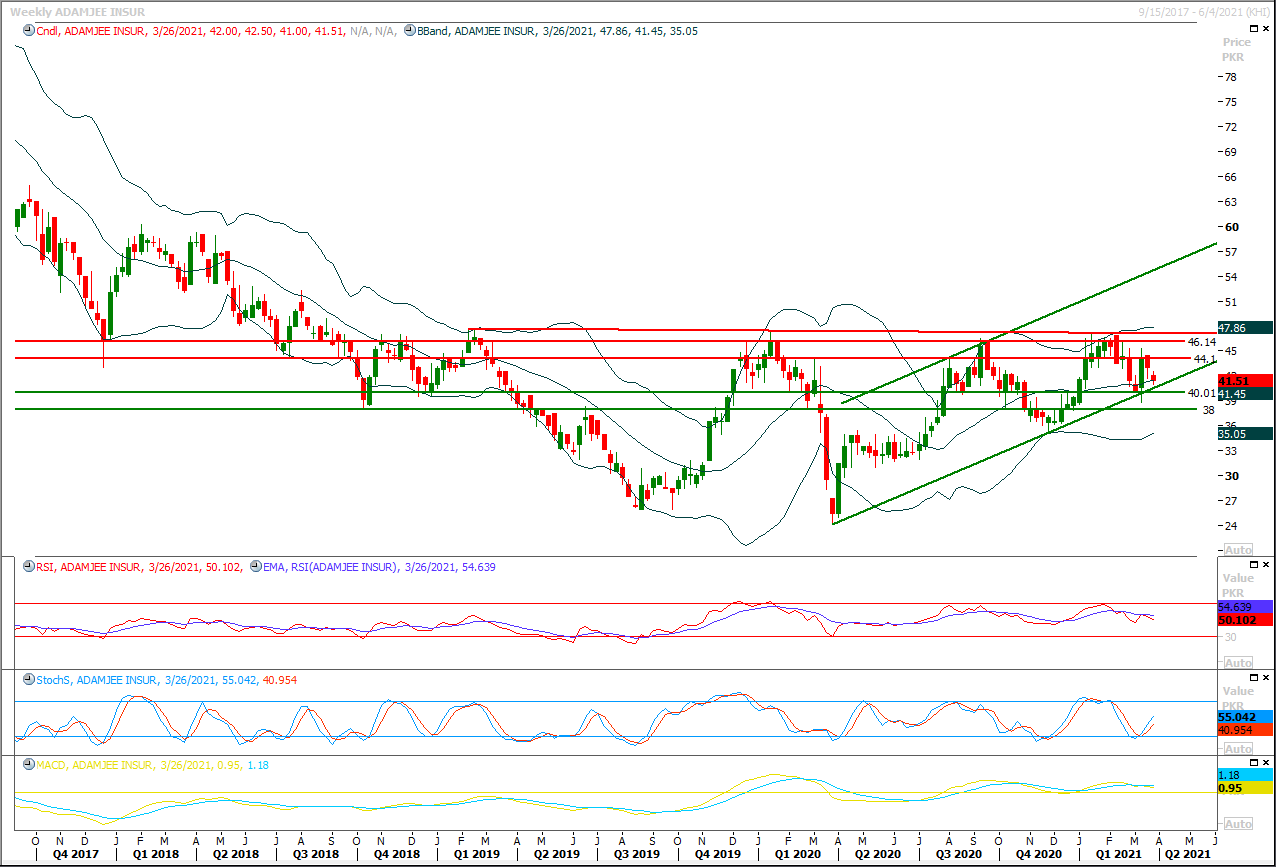Click the 54.639 EMA value tag
Image resolution: width=1276 pixels, height=867 pixels.
click(1244, 607)
